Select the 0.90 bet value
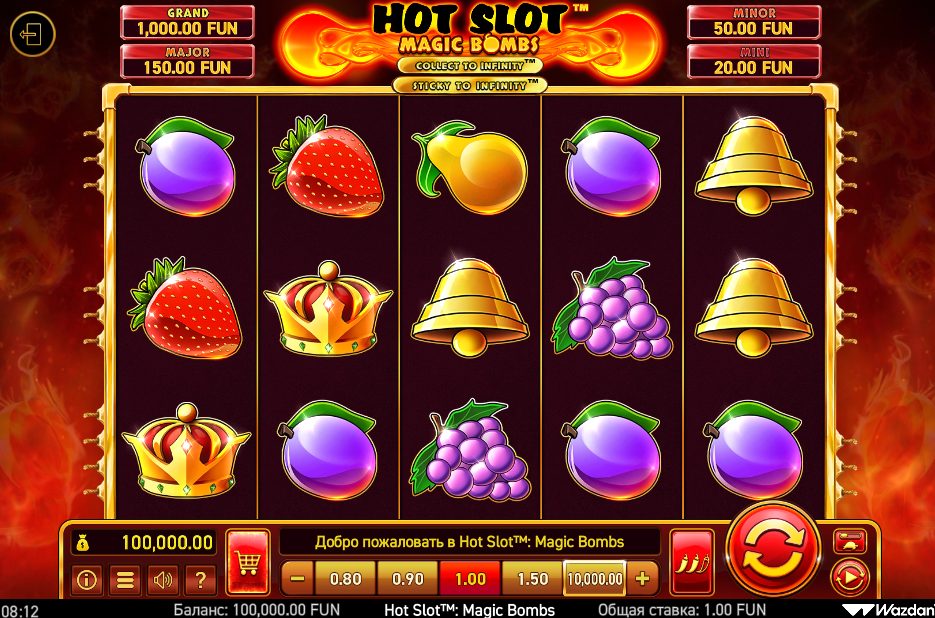Screen dimensions: 935x618 (x=408, y=579)
